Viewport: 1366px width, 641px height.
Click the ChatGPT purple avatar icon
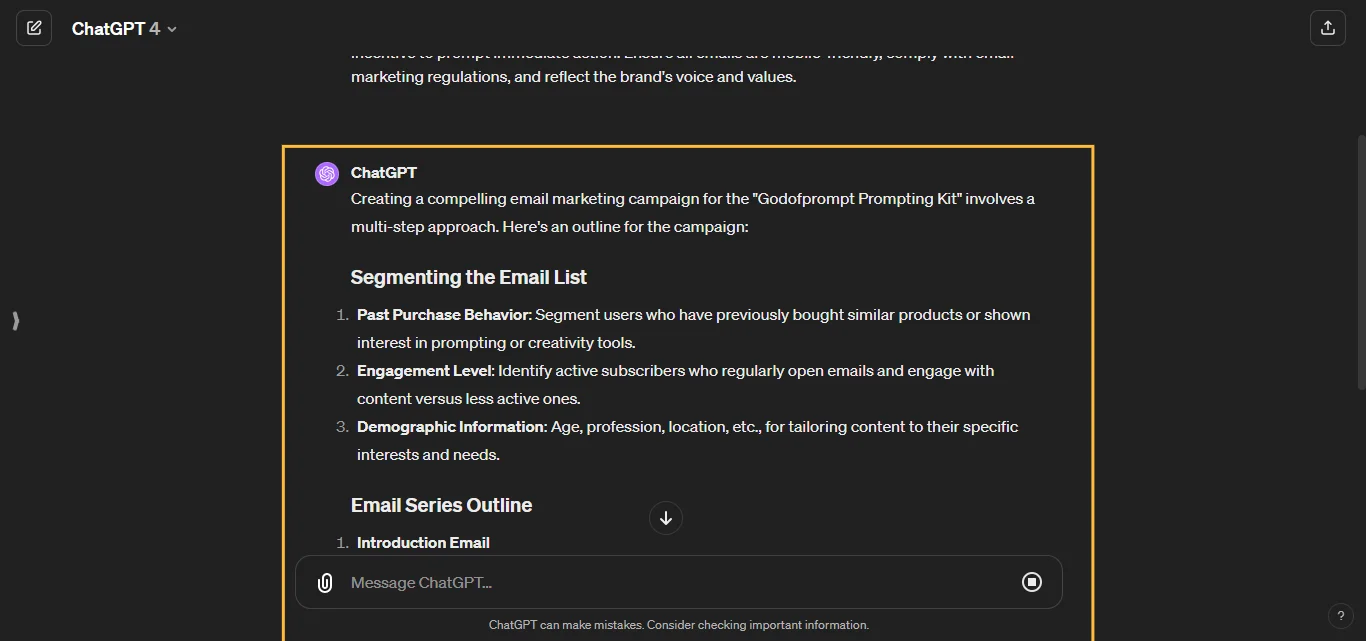coord(327,174)
